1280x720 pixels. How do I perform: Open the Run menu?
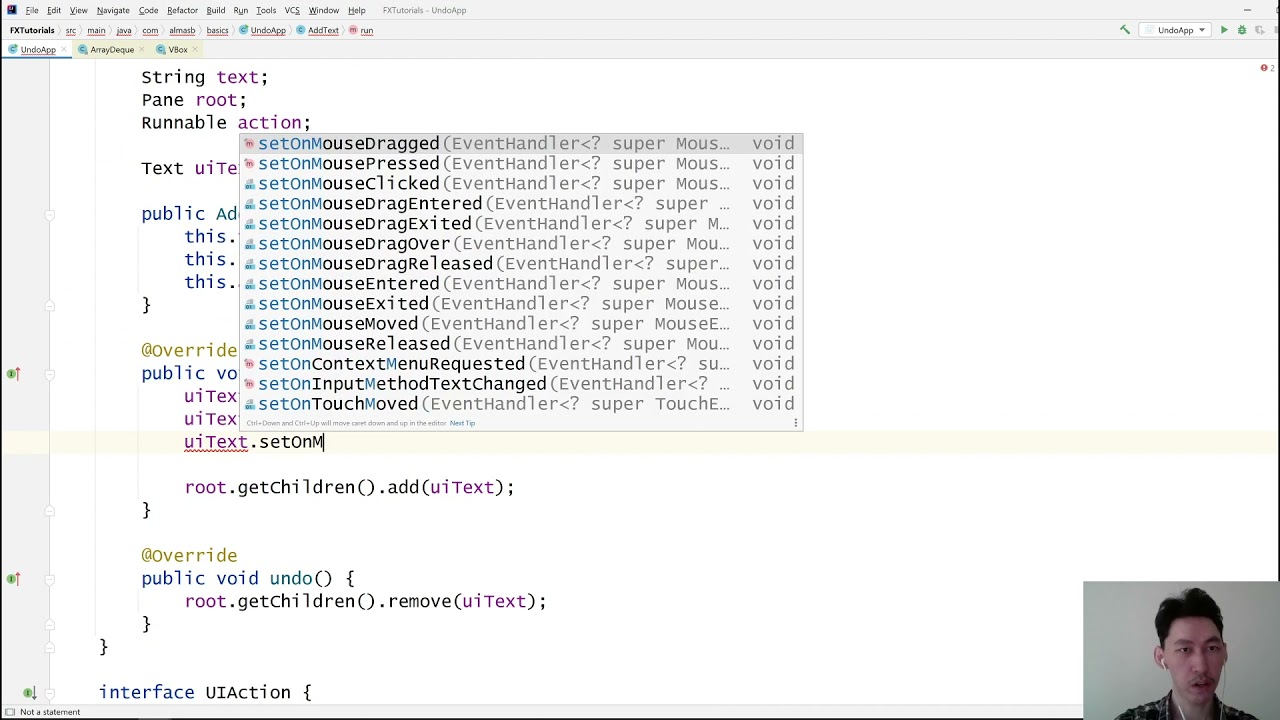click(241, 10)
